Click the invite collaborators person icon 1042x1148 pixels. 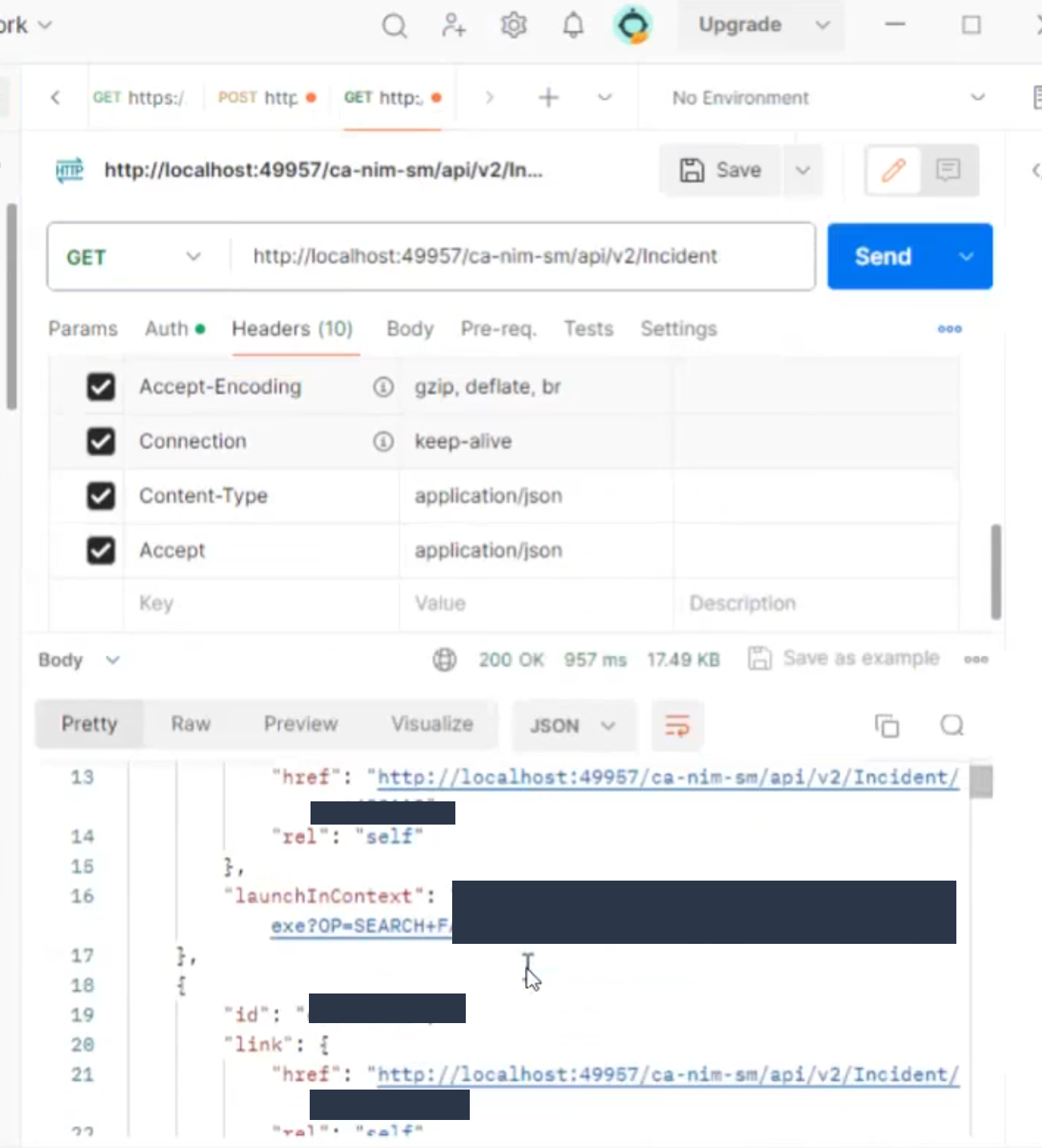tap(453, 26)
